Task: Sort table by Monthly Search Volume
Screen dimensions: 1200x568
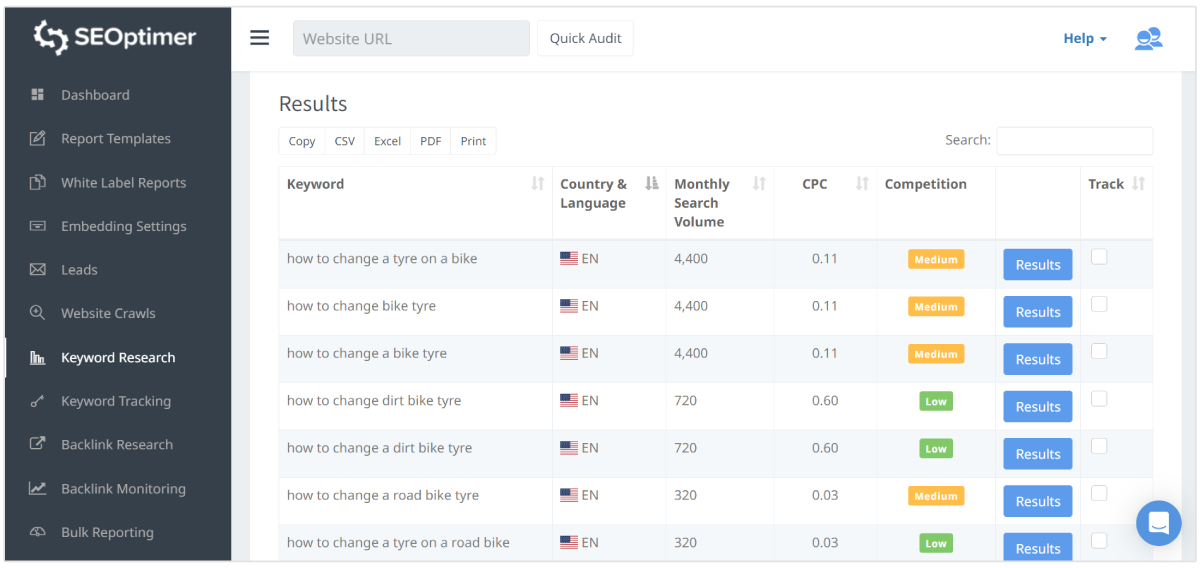Action: (x=759, y=184)
